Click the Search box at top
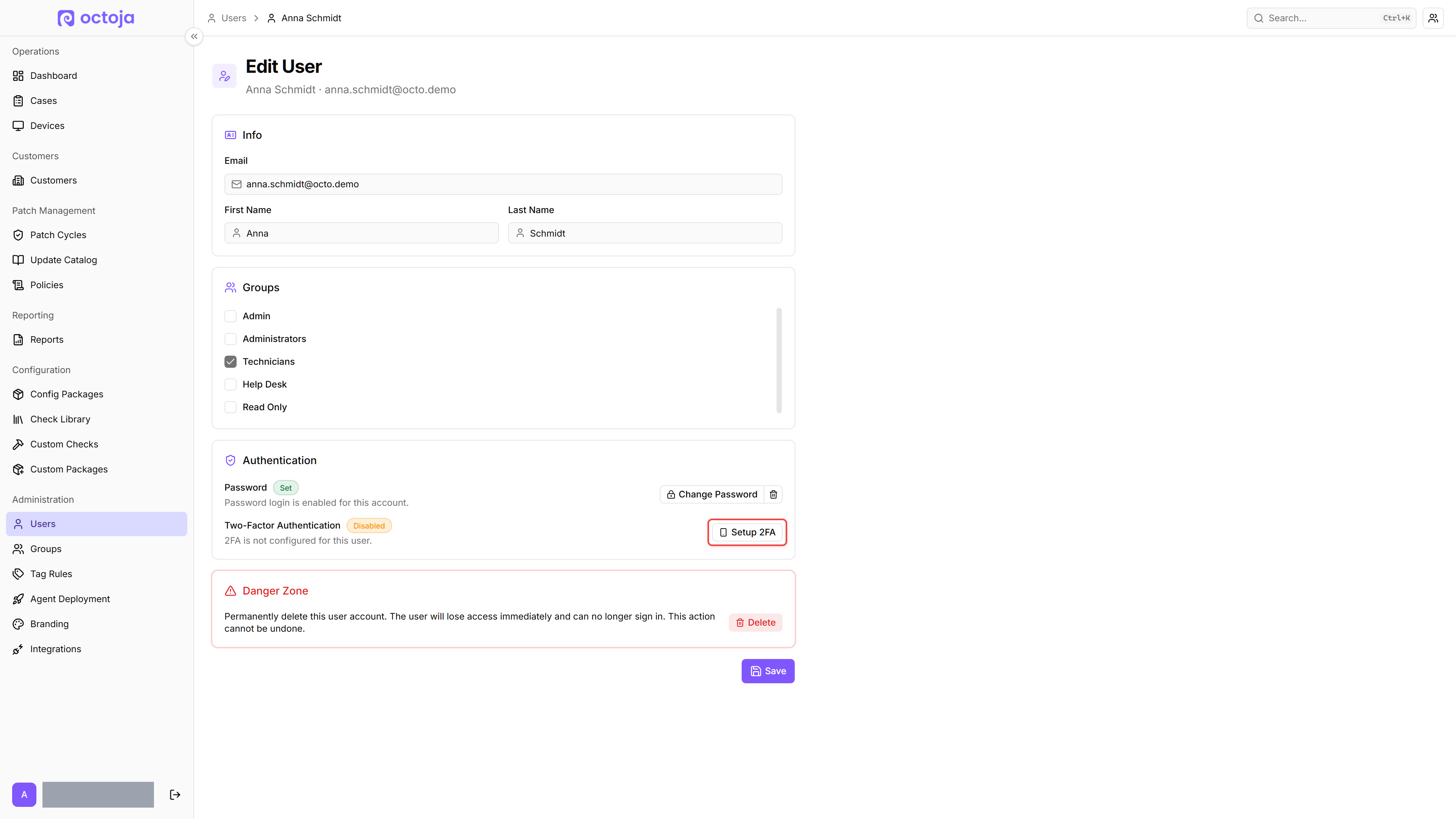Image resolution: width=1456 pixels, height=819 pixels. coord(1331,18)
